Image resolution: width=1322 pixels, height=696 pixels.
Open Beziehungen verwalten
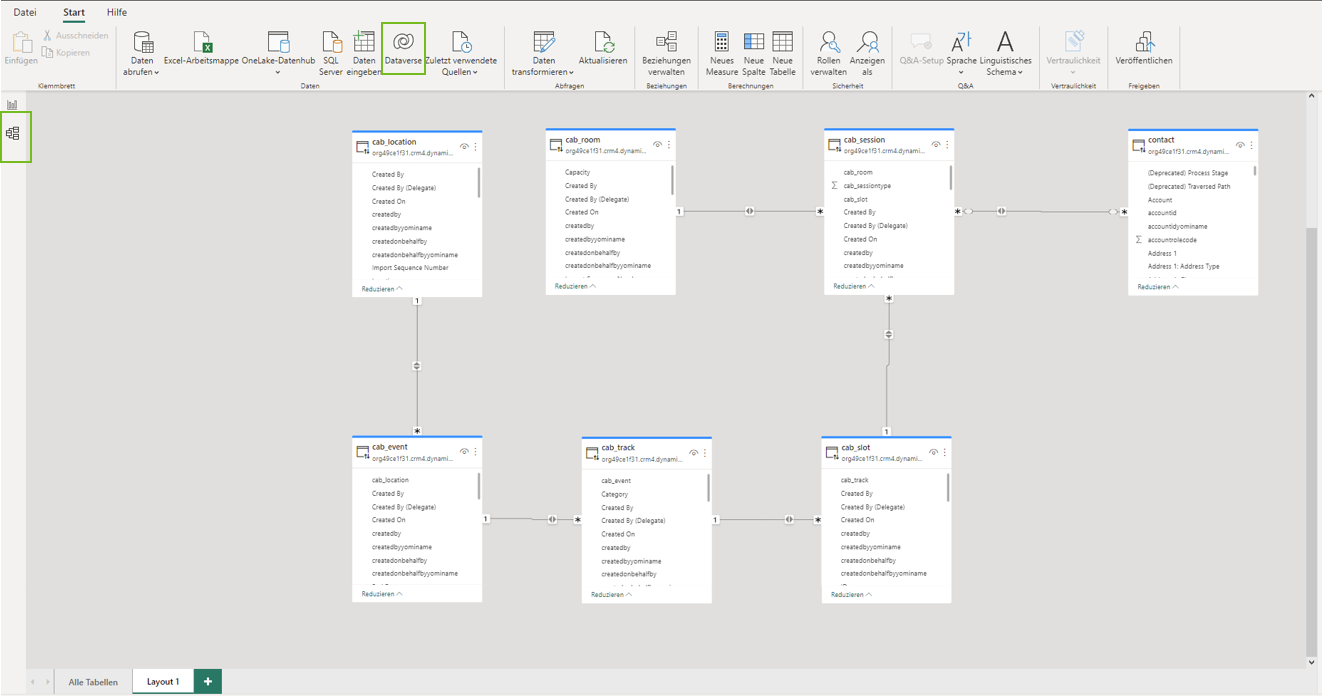coord(666,52)
